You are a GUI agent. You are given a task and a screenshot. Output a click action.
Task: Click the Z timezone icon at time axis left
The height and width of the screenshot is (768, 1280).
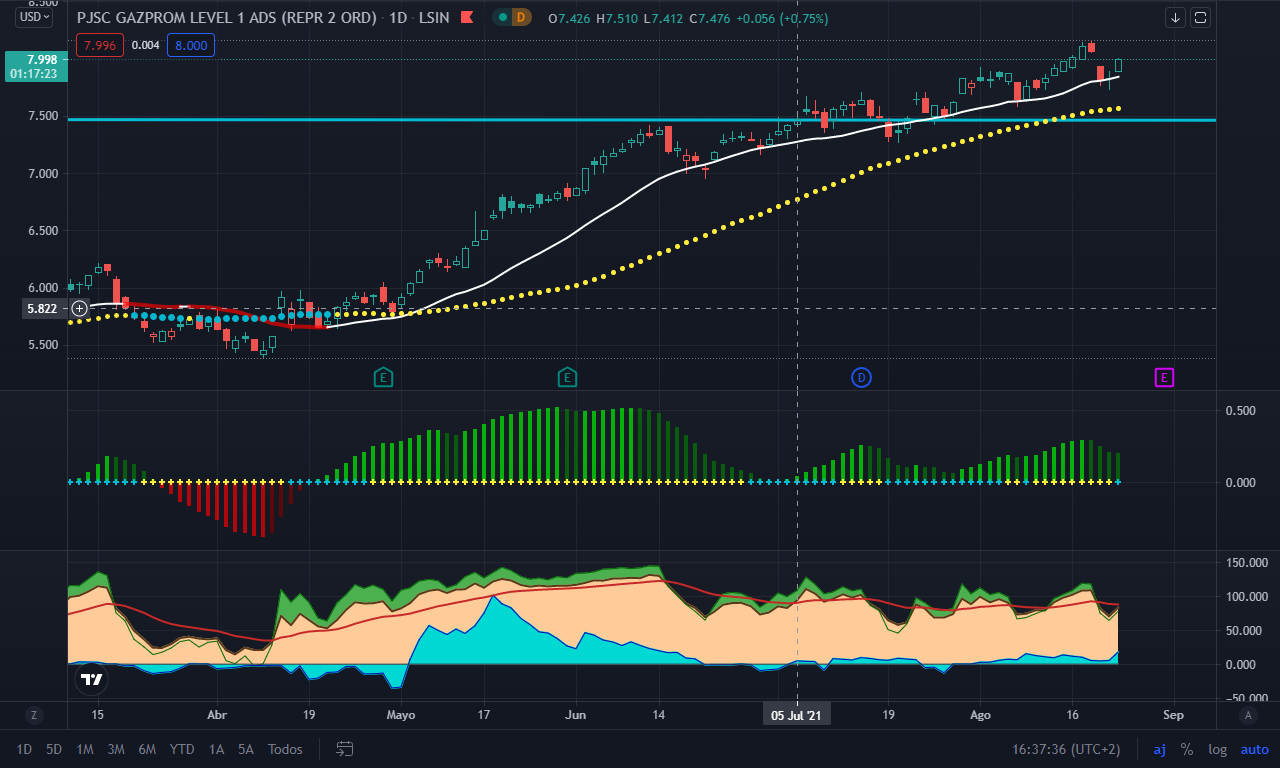pos(33,715)
